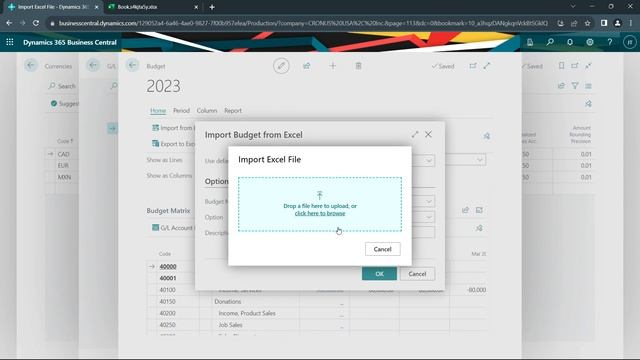Click the Donations row name
Screen dimensions: 640x360
click(x=228, y=302)
